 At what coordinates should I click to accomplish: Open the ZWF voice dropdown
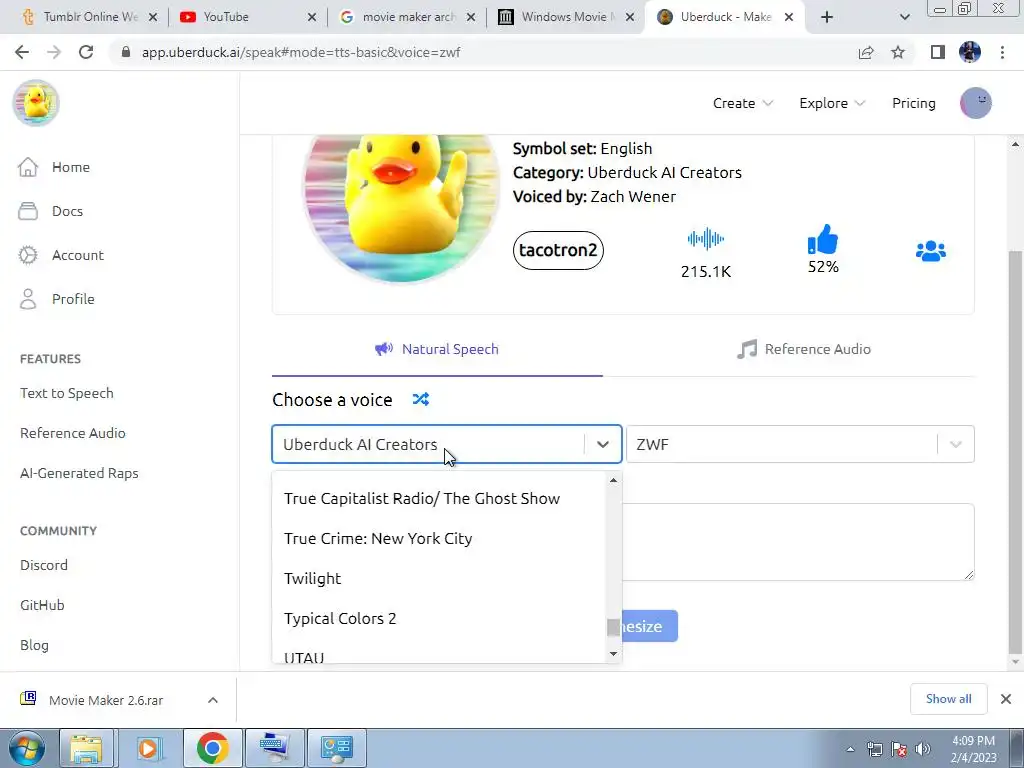pos(800,444)
